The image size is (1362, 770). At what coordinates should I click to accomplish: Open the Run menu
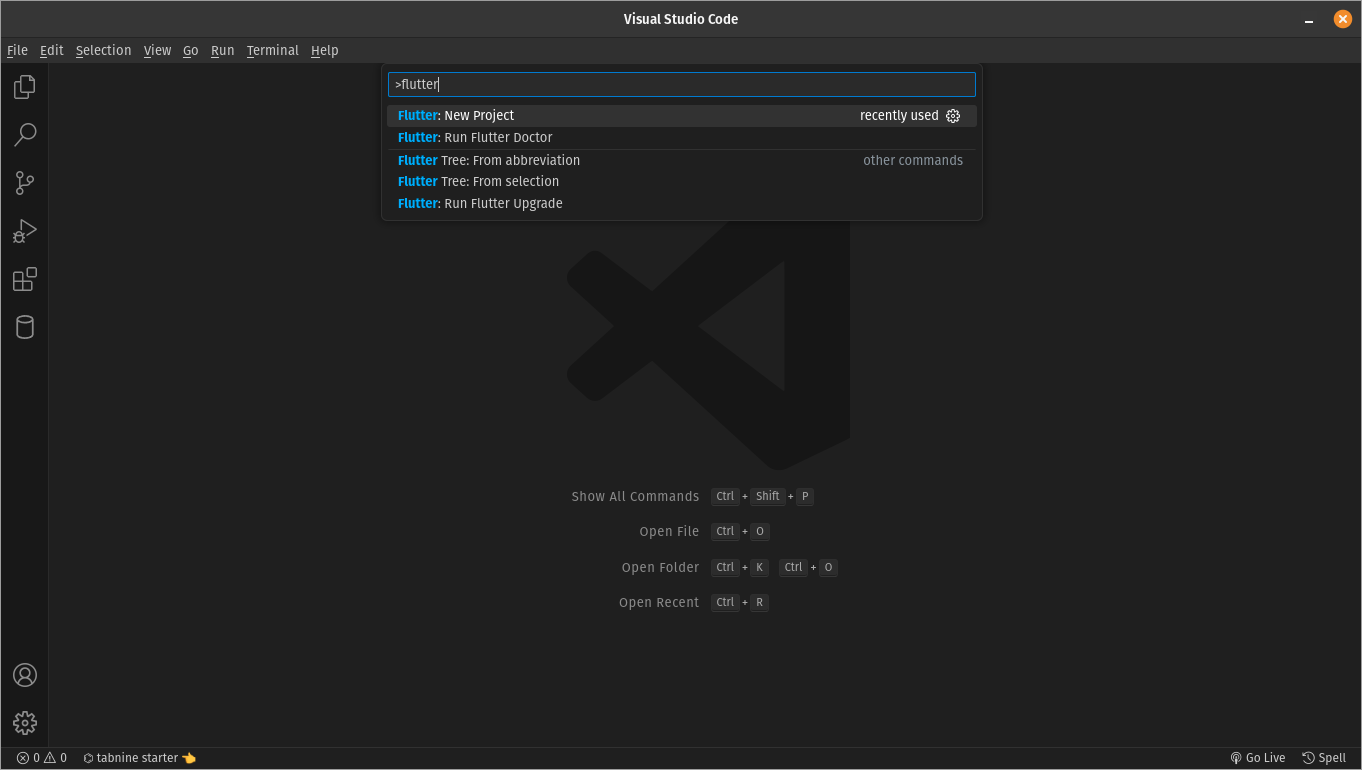222,50
